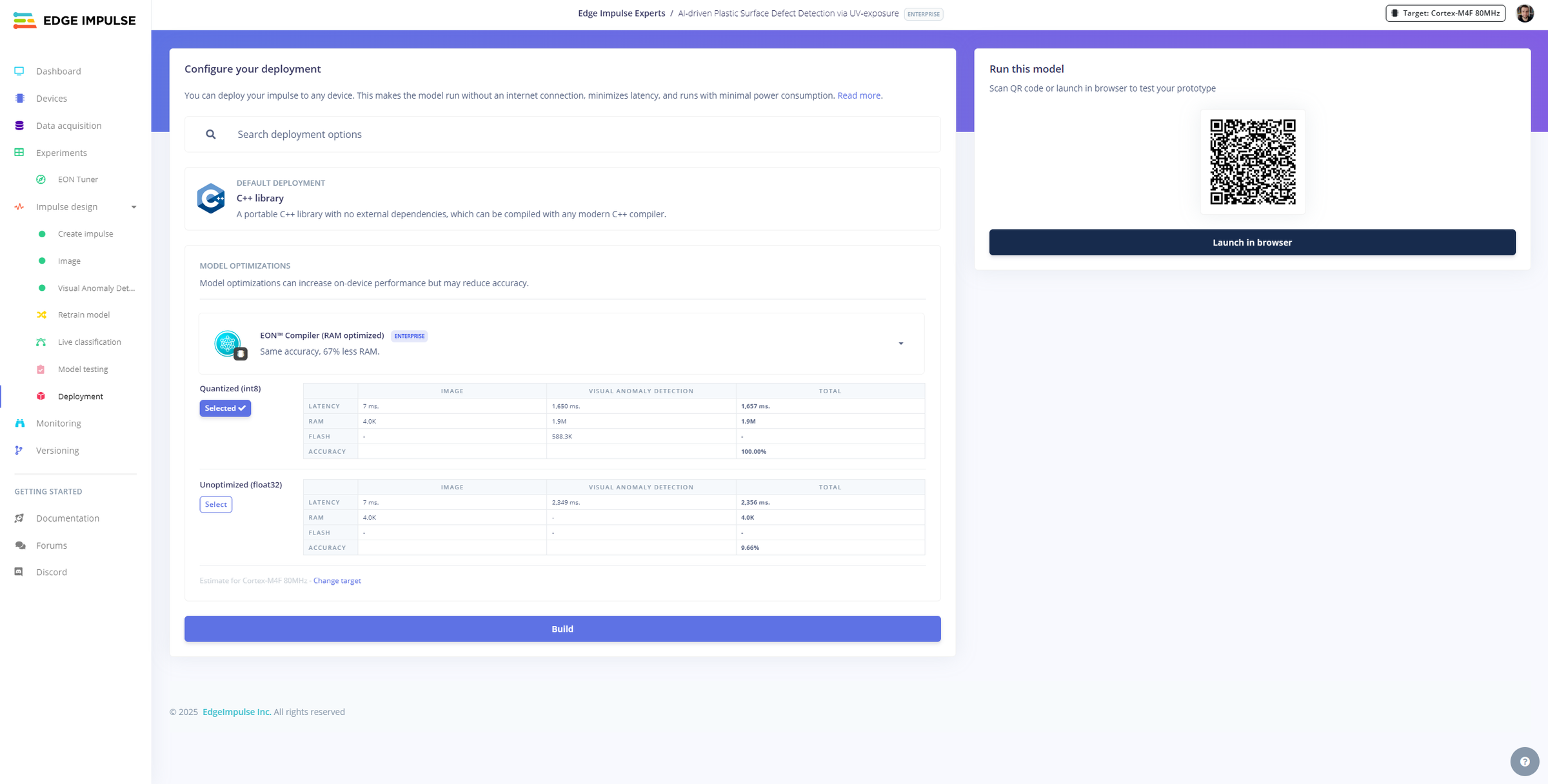Viewport: 1548px width, 784px height.
Task: Click the Build button
Action: click(562, 629)
